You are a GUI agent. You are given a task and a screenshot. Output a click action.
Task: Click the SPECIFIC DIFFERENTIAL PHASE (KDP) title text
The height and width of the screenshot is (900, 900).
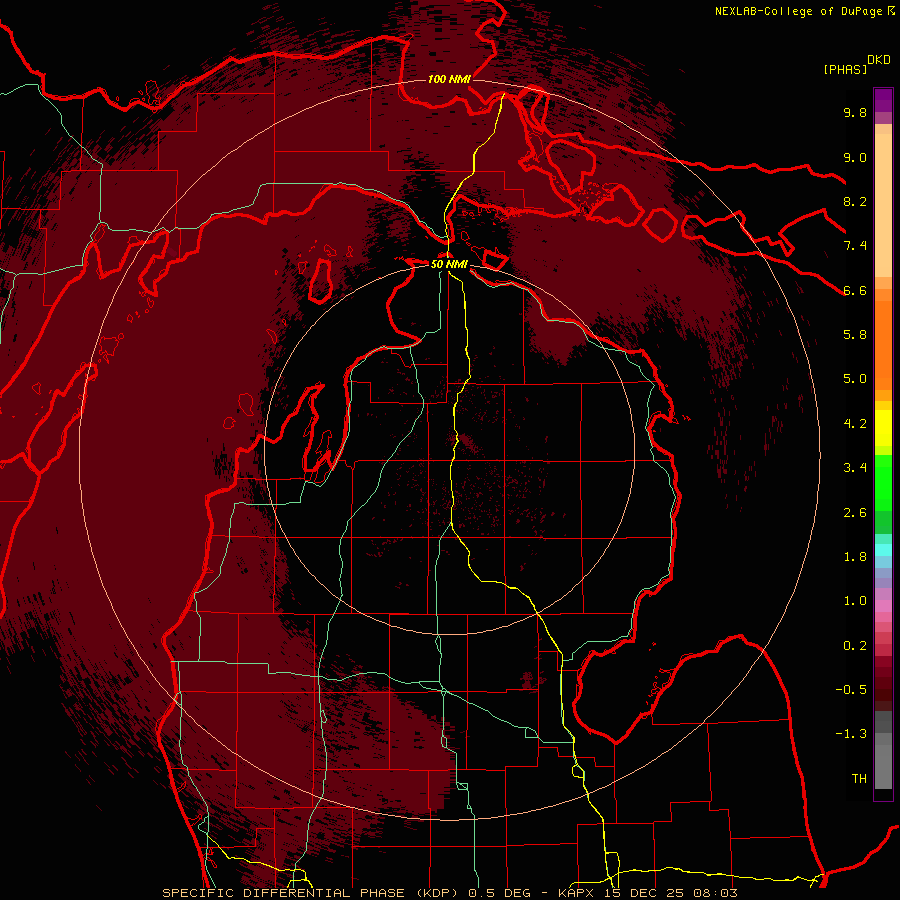coord(311,893)
